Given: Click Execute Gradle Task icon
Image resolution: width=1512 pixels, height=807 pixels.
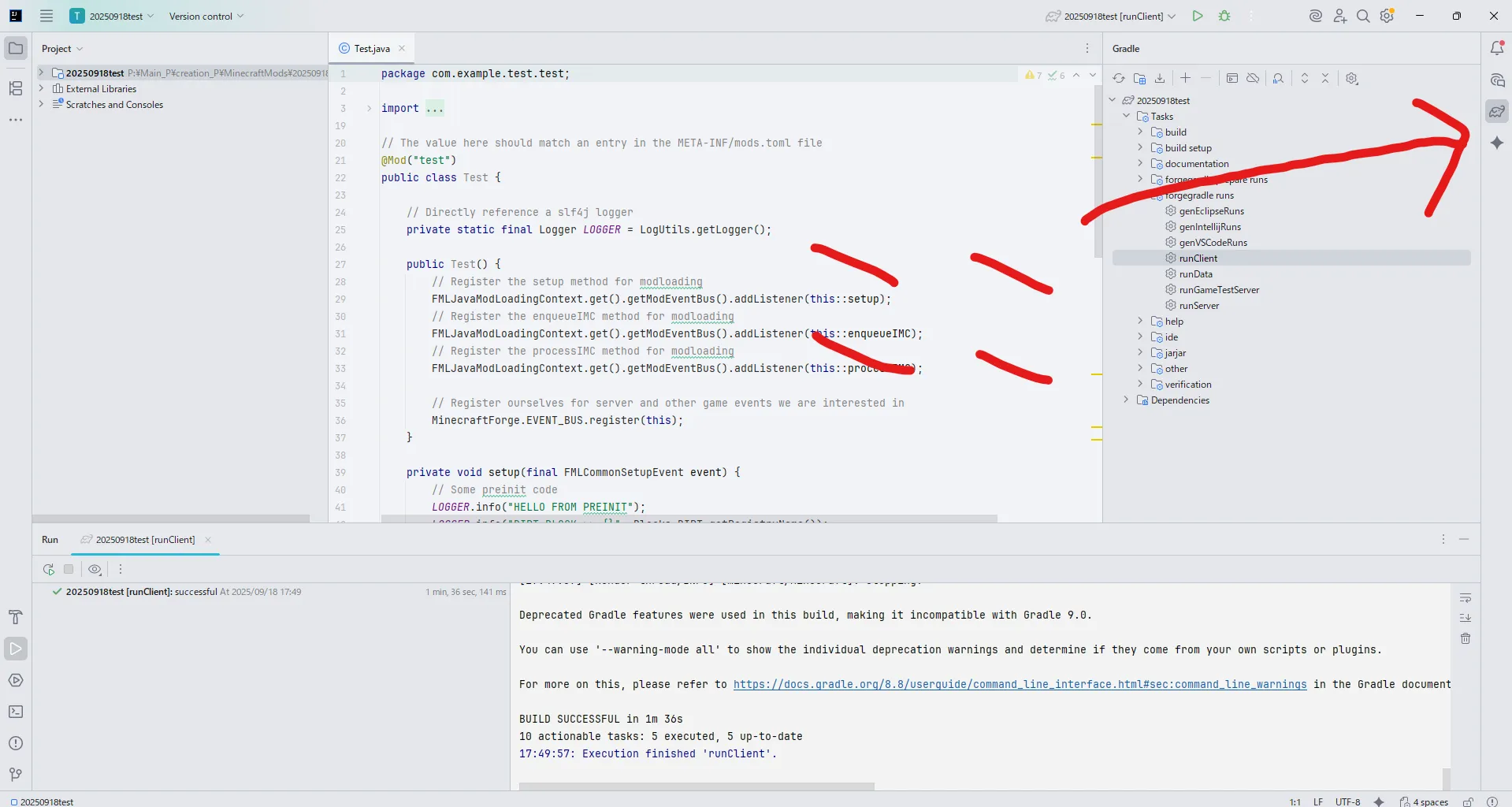Looking at the screenshot, I should tap(1232, 78).
